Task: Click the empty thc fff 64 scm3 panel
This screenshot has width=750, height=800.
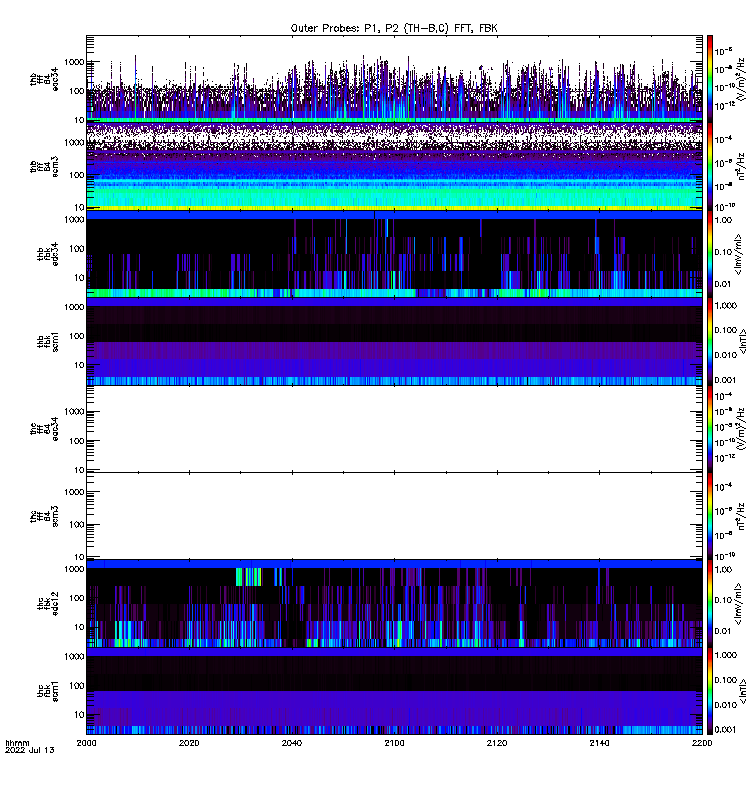Action: click(x=394, y=516)
